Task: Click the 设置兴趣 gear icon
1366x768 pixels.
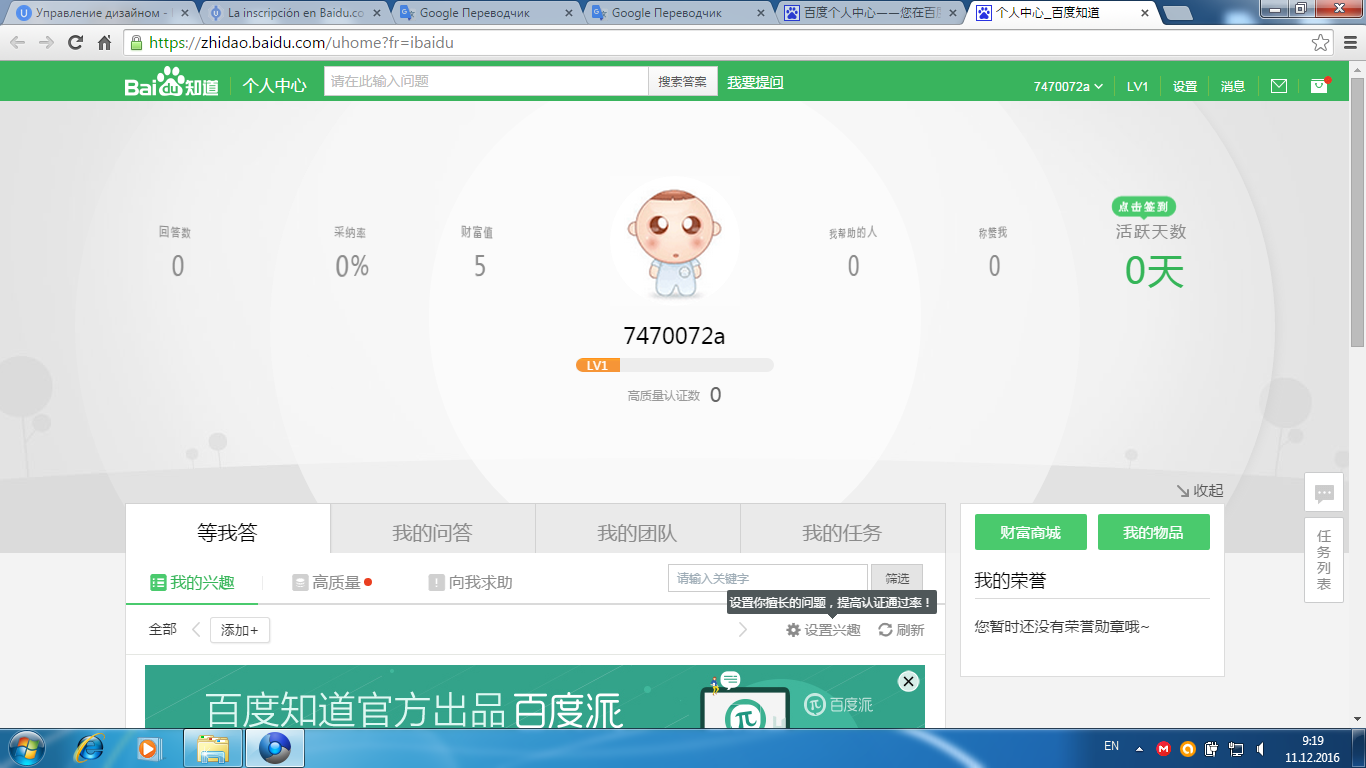Action: pos(794,630)
